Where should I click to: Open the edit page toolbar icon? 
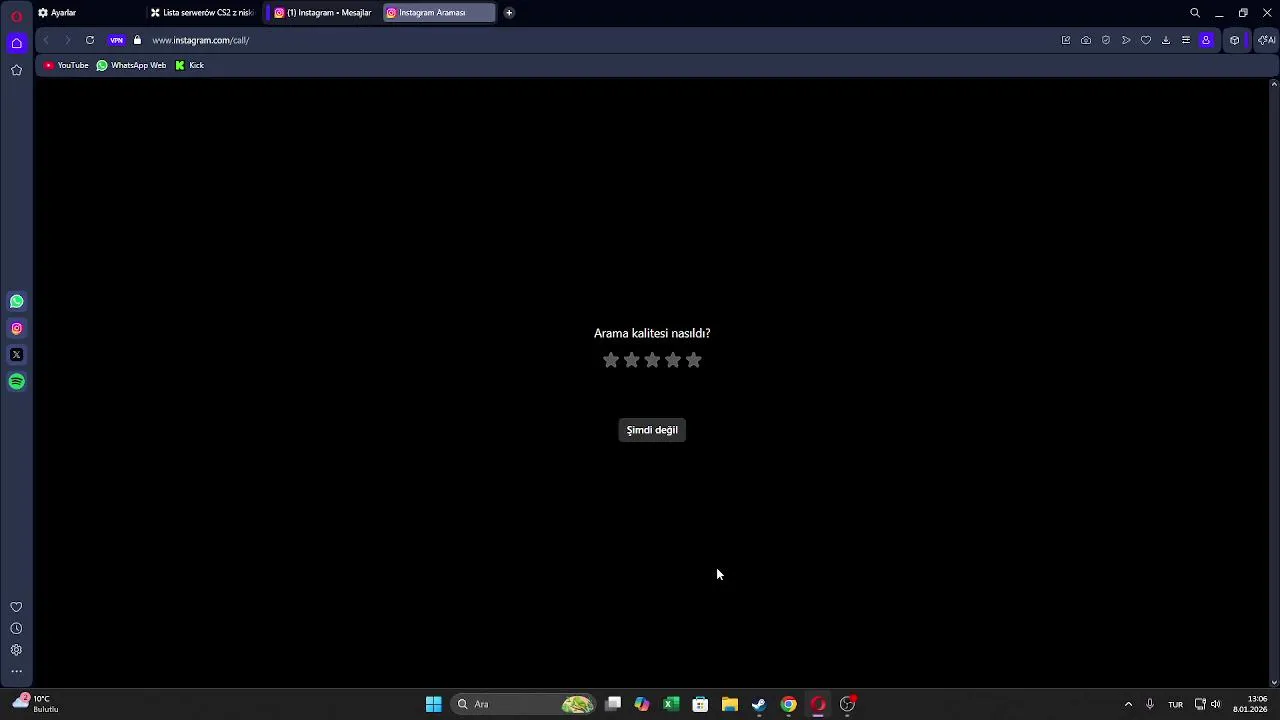(x=1066, y=40)
